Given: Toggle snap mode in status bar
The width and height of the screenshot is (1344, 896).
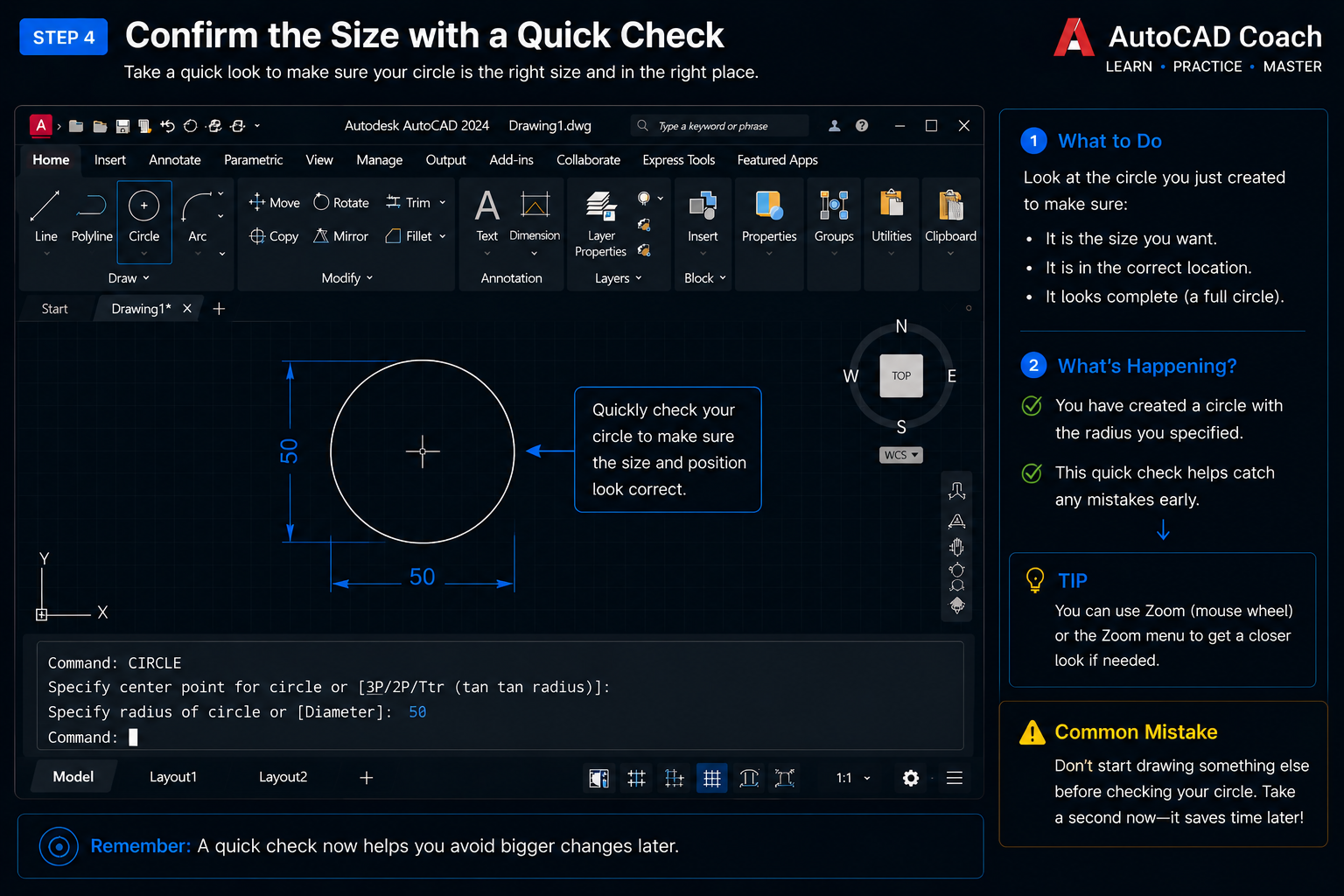Looking at the screenshot, I should 675,778.
